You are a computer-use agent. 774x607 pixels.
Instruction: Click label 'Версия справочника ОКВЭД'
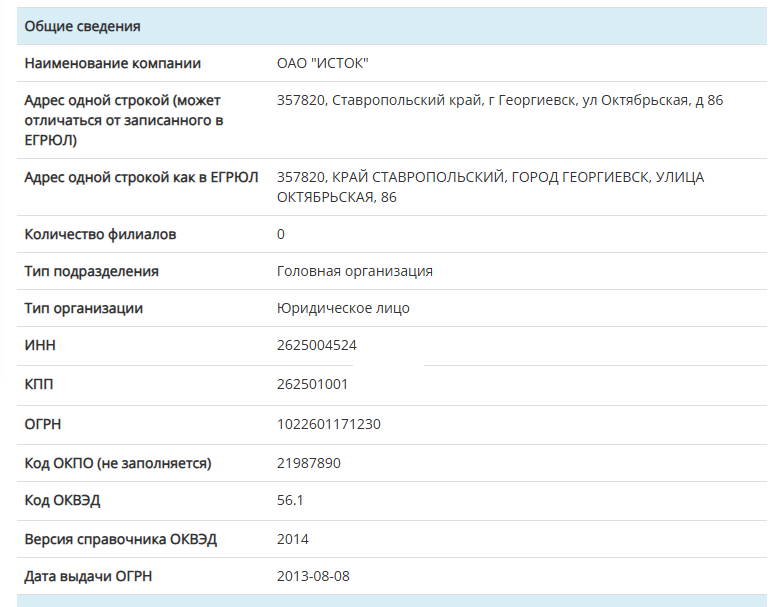pyautogui.click(x=120, y=539)
